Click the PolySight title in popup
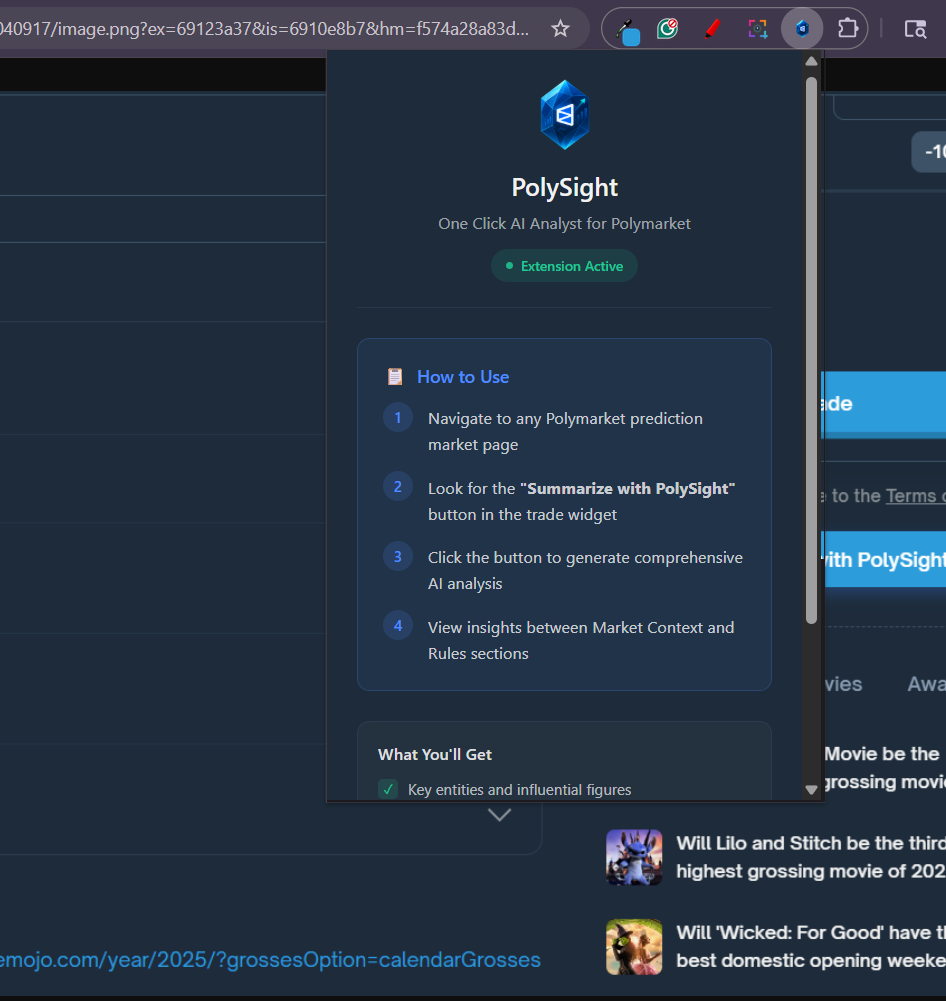946x1001 pixels. click(x=564, y=188)
